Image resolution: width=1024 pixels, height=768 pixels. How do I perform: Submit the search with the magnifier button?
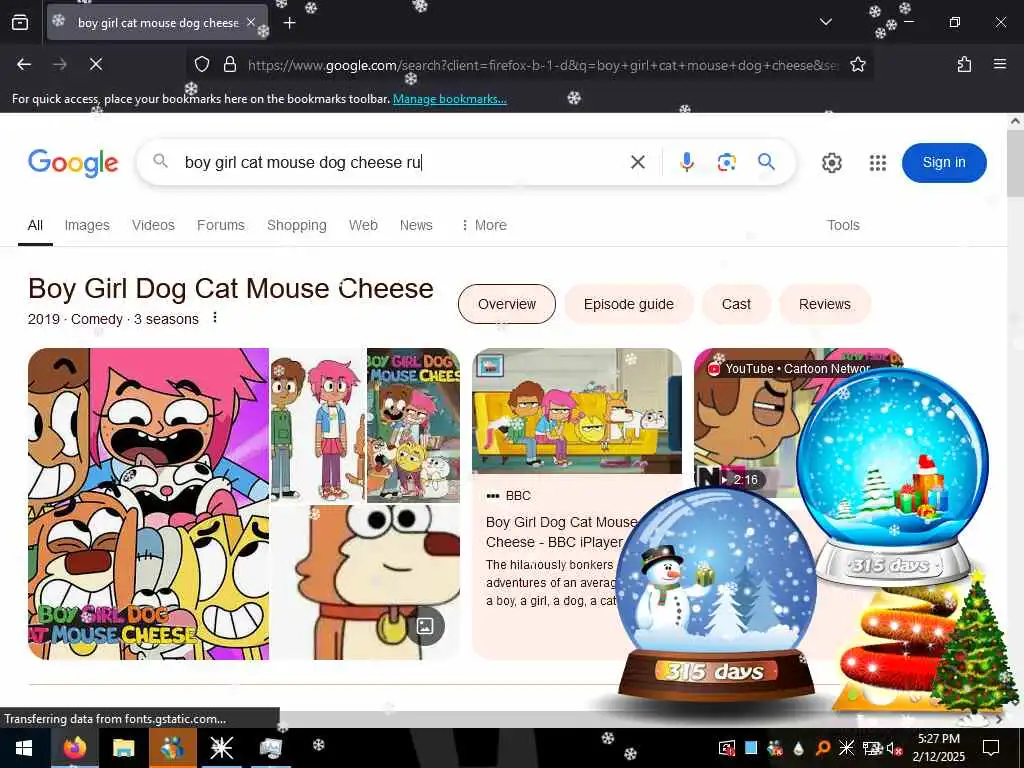pos(766,161)
